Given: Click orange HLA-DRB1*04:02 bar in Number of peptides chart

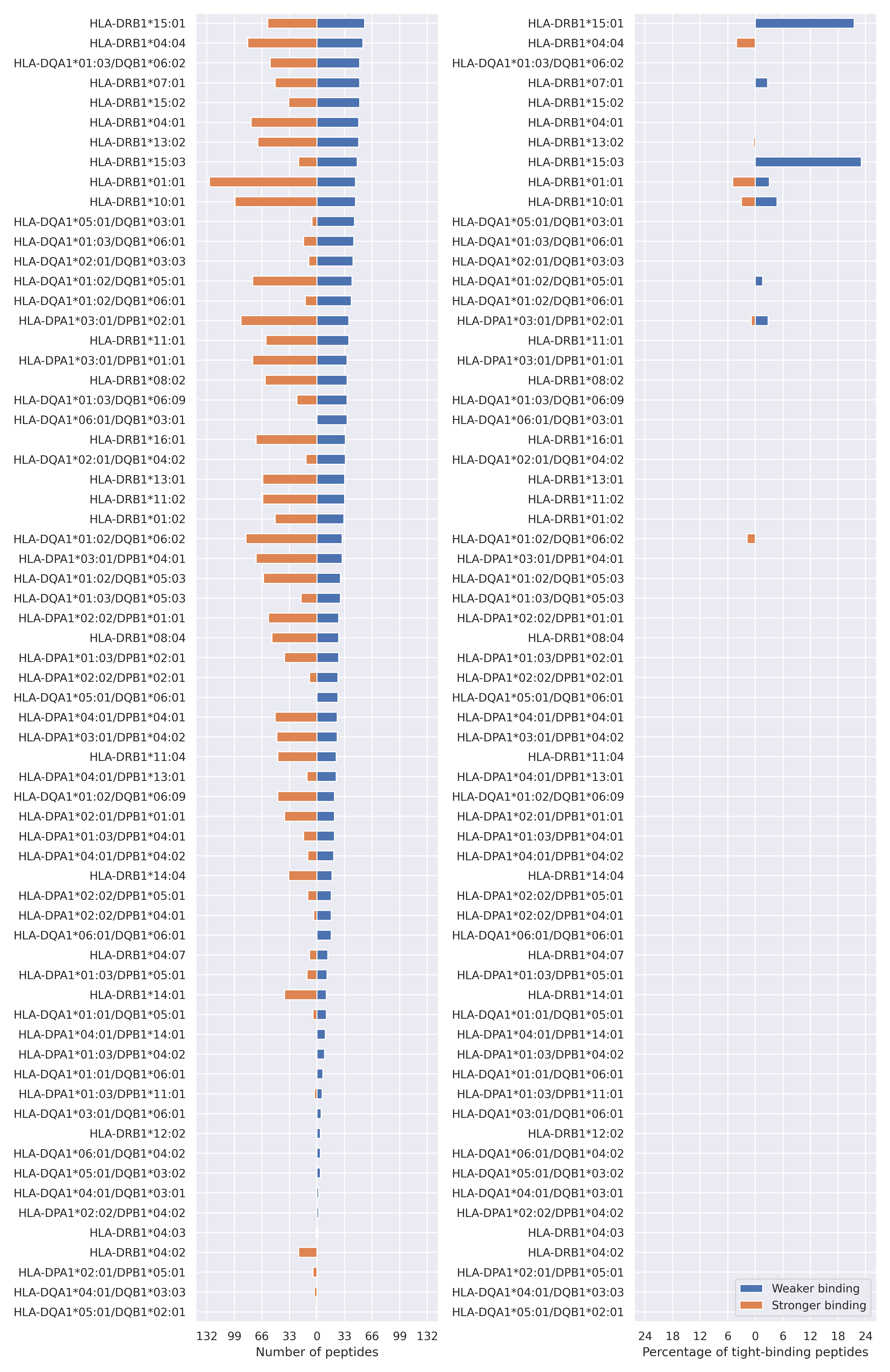Looking at the screenshot, I should tap(308, 1252).
